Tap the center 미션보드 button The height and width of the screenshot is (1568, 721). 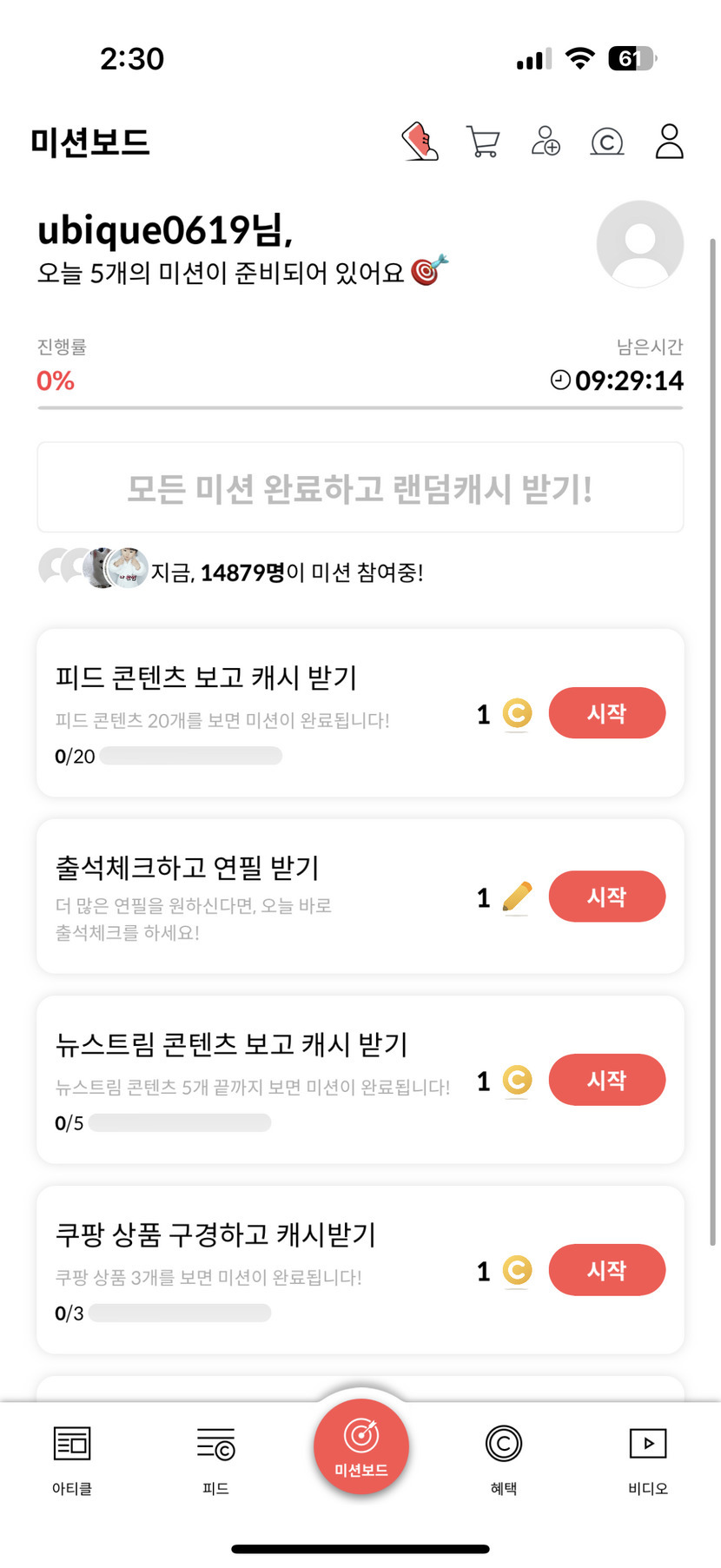pyautogui.click(x=361, y=1446)
